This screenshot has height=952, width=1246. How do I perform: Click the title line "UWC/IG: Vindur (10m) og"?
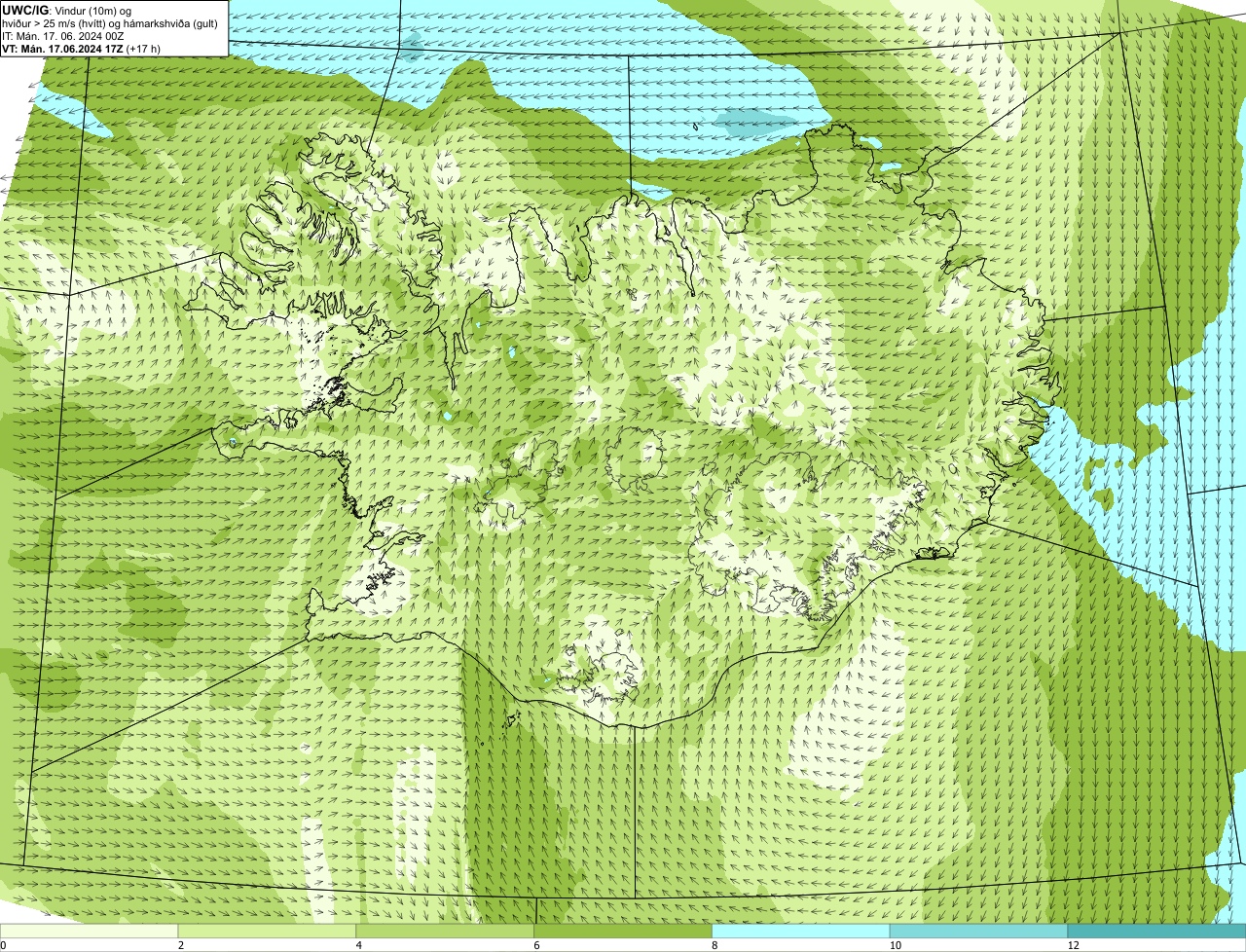coord(66,10)
